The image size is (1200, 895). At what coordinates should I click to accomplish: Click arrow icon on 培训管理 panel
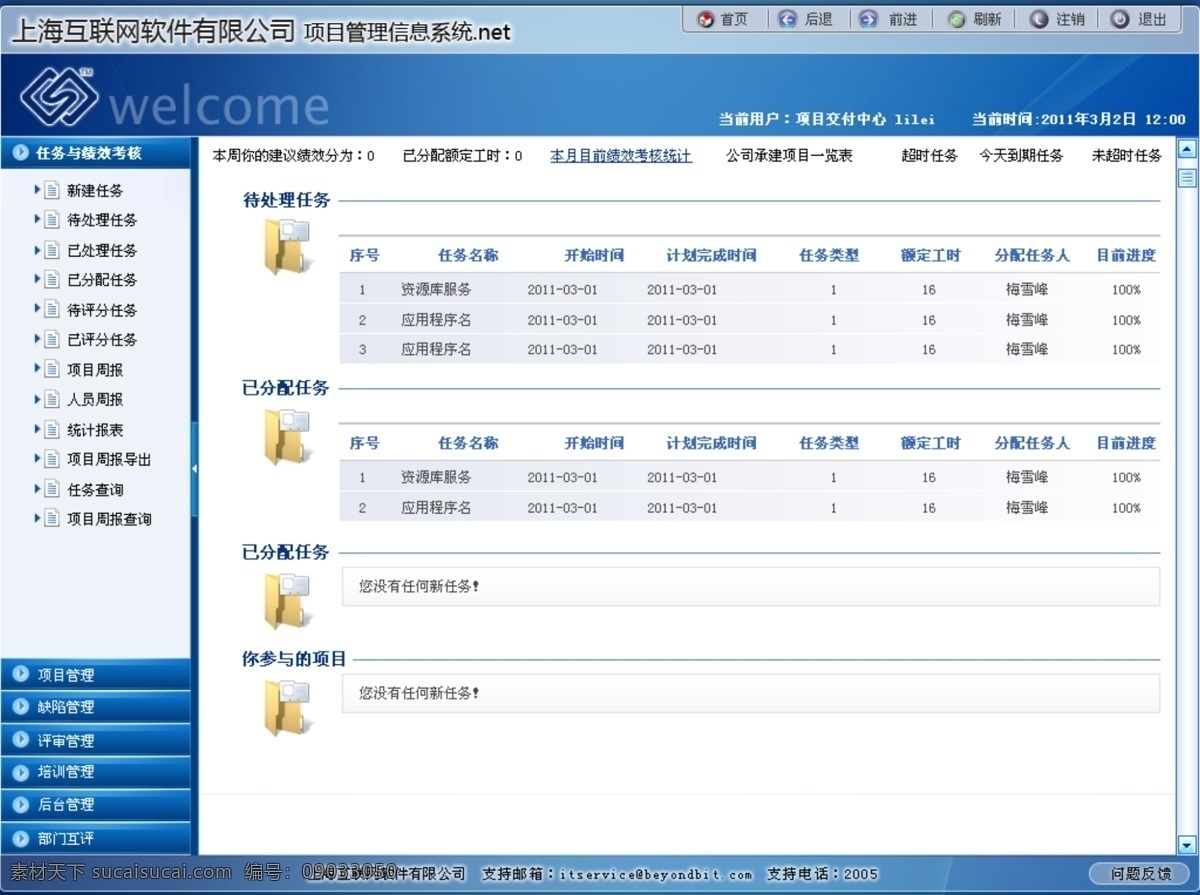click(20, 772)
